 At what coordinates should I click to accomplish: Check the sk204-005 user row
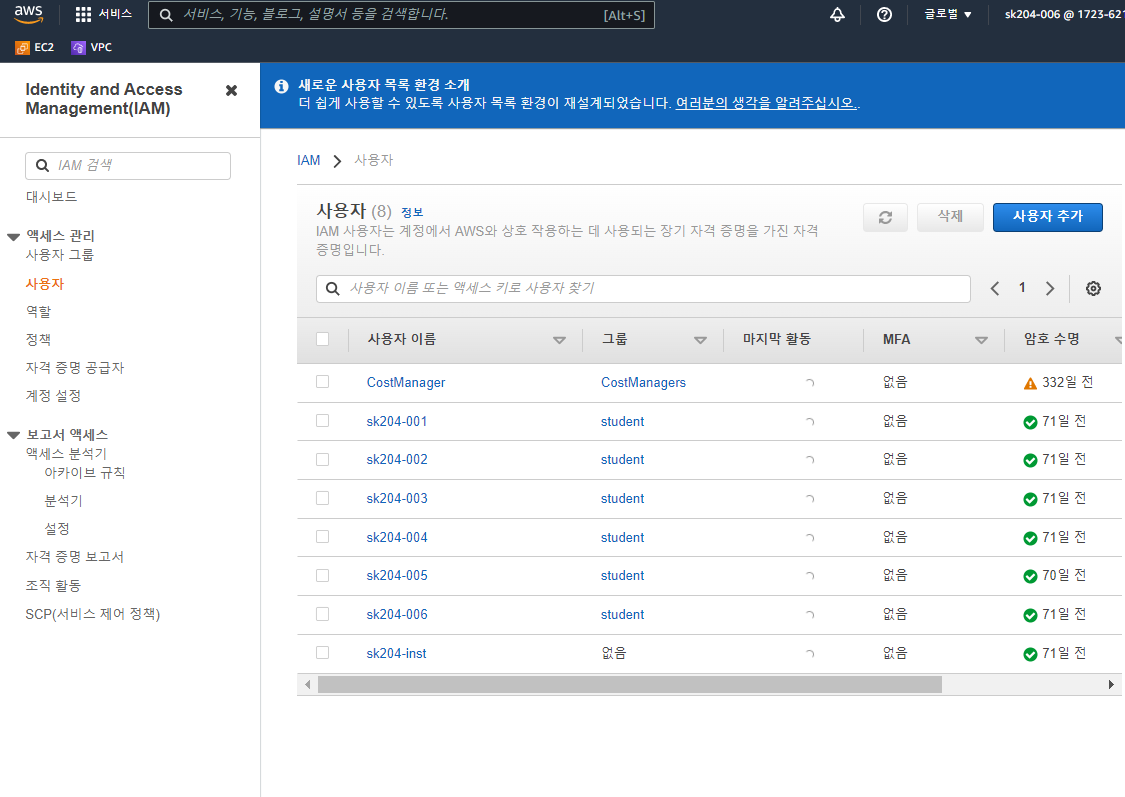pyautogui.click(x=323, y=575)
